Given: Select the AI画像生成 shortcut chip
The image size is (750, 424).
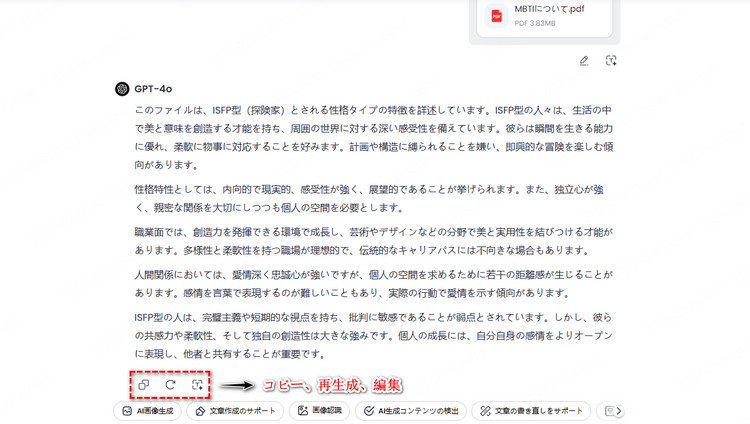Looking at the screenshot, I should 147,411.
